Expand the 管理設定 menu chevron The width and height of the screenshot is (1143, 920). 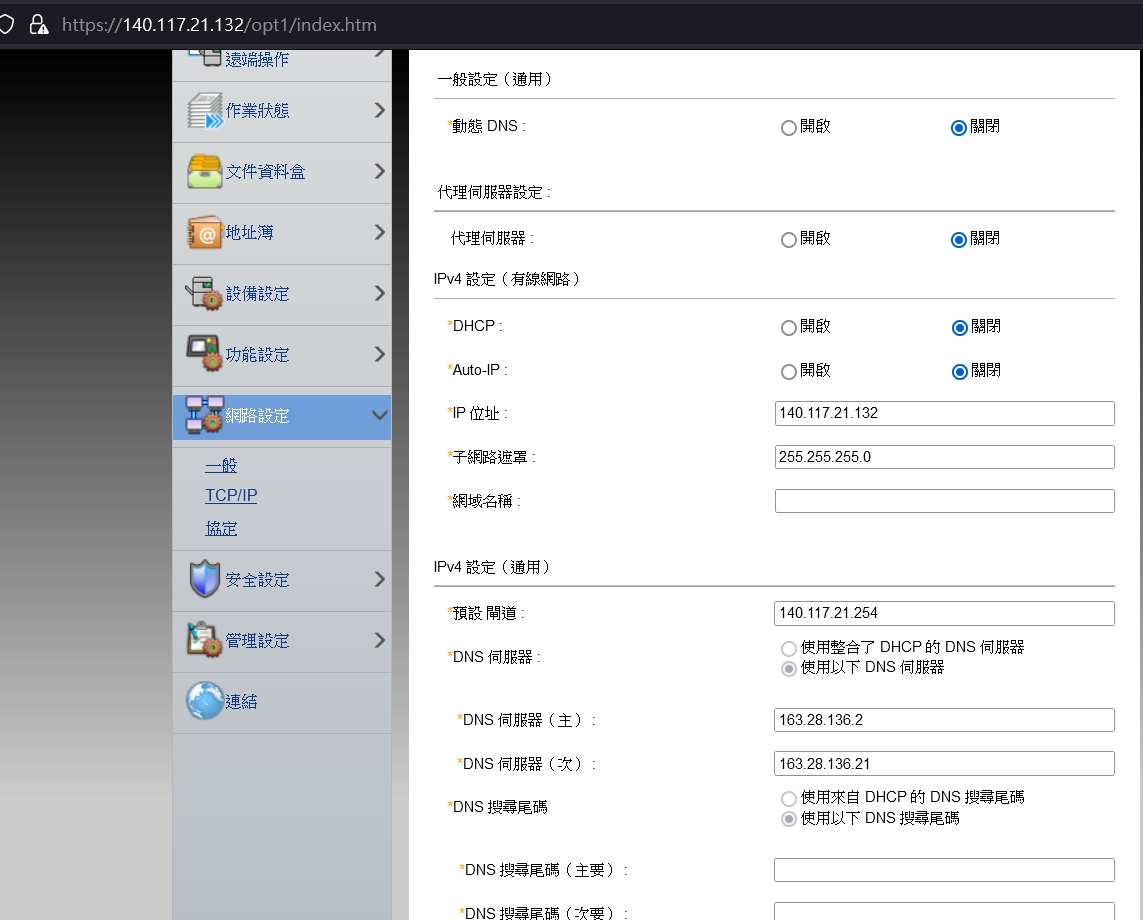(x=379, y=640)
